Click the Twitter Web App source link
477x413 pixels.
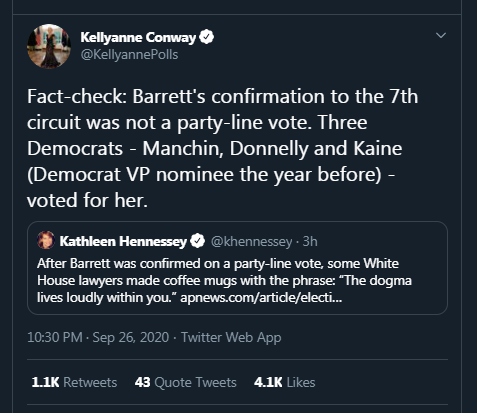coord(231,337)
